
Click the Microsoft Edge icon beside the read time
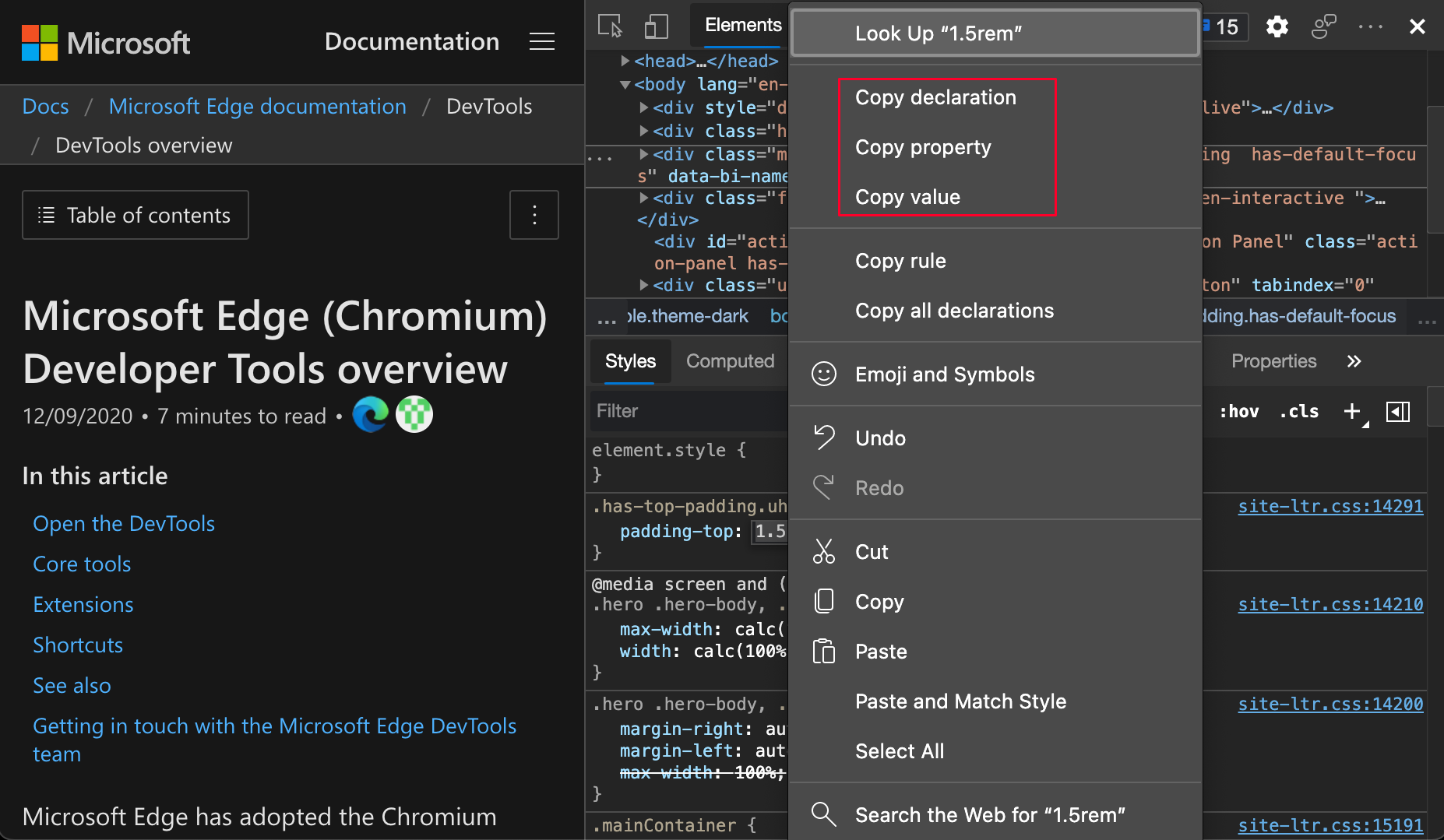pyautogui.click(x=371, y=415)
